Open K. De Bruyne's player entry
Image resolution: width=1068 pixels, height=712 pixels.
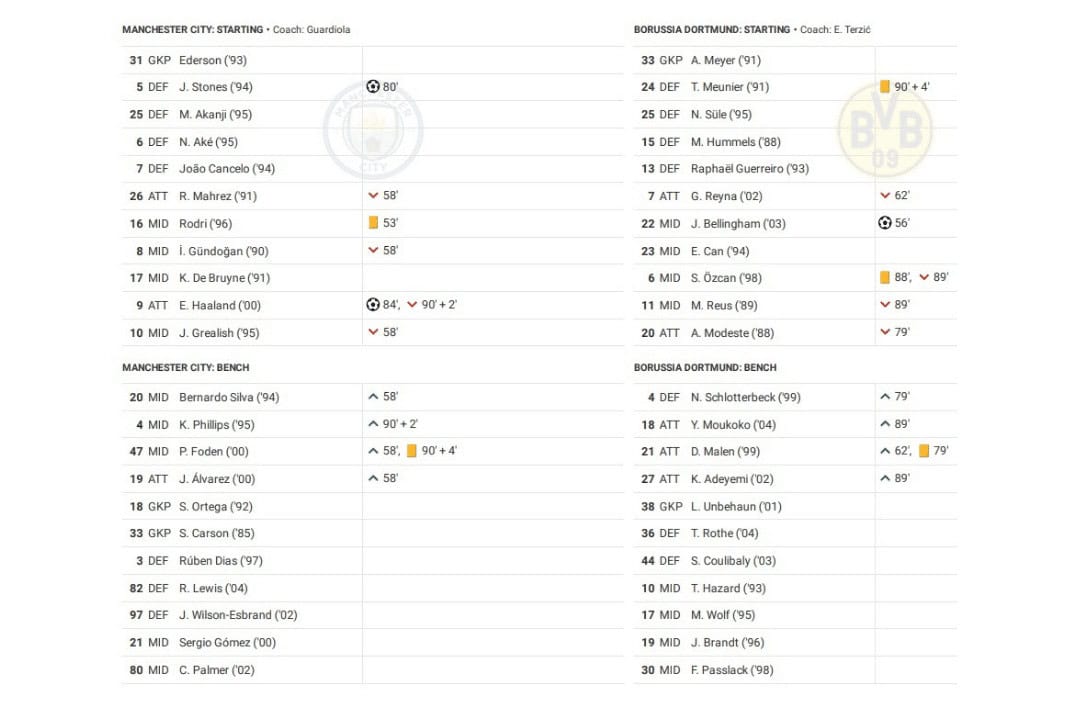click(x=210, y=278)
